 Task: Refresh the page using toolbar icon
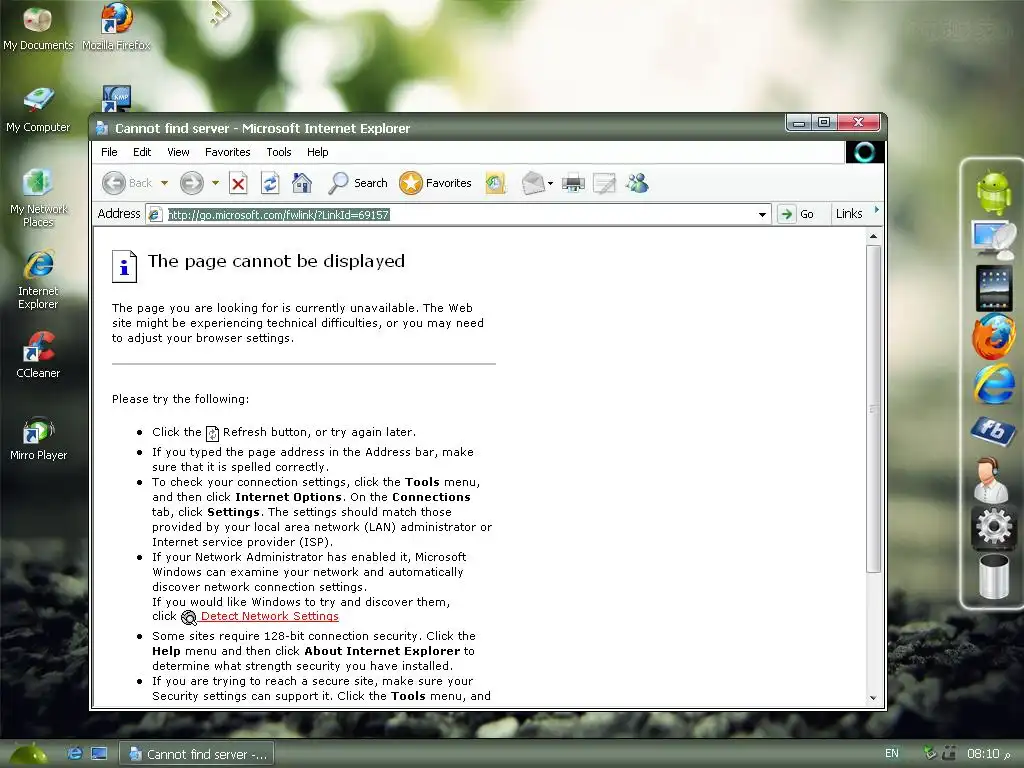click(x=270, y=184)
